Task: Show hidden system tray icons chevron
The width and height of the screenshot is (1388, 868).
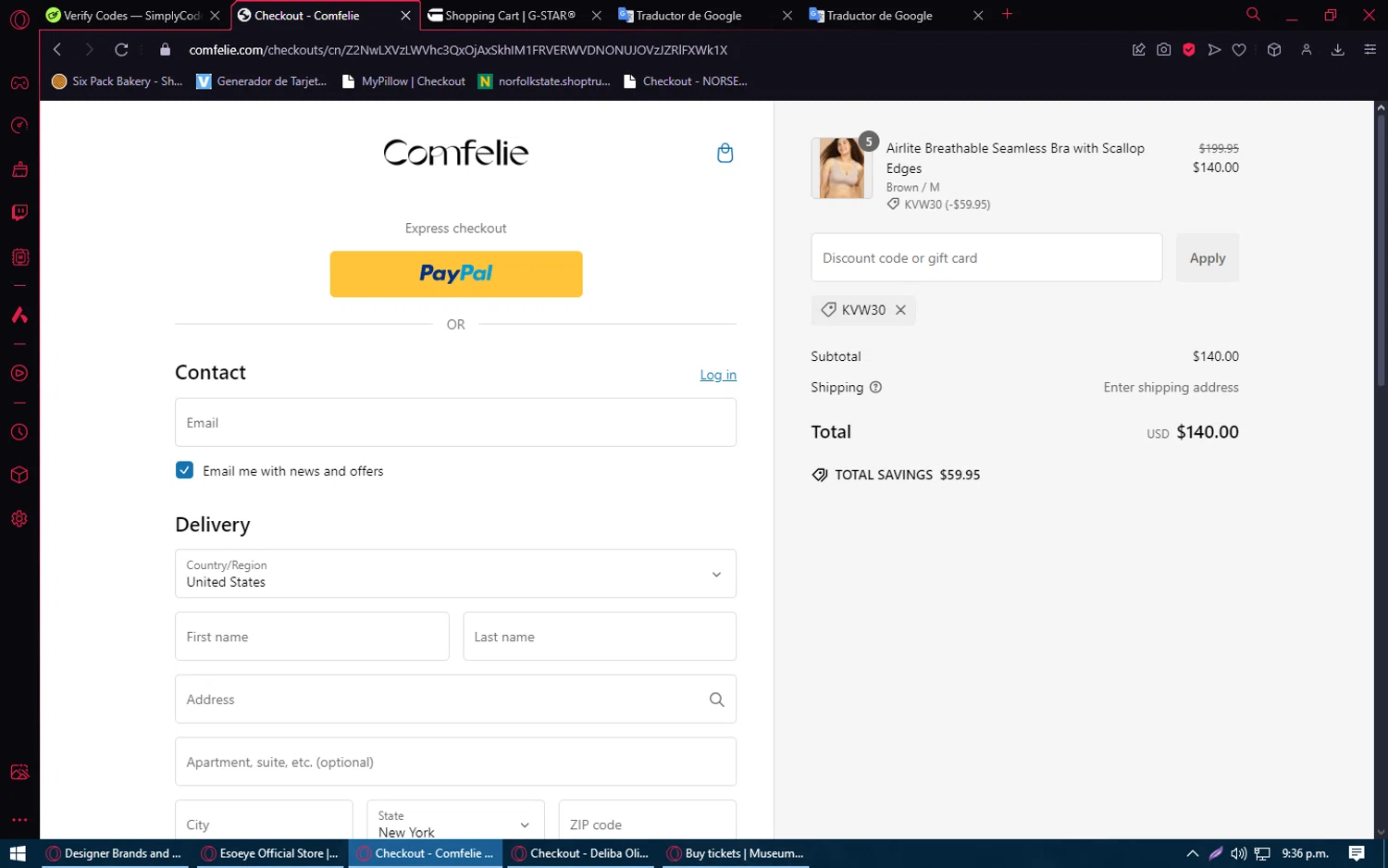Action: (x=1192, y=853)
